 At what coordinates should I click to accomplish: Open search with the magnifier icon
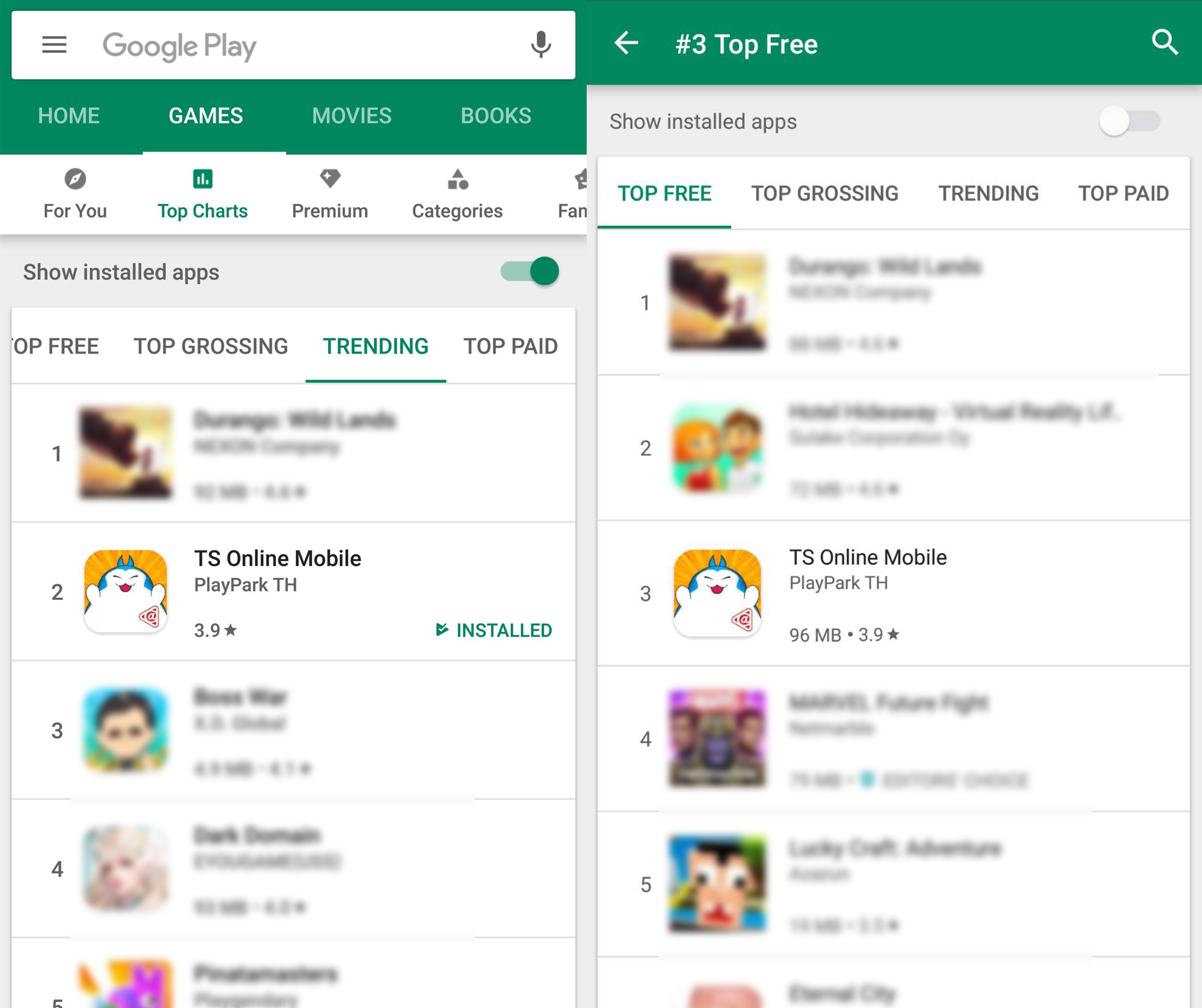tap(1165, 43)
